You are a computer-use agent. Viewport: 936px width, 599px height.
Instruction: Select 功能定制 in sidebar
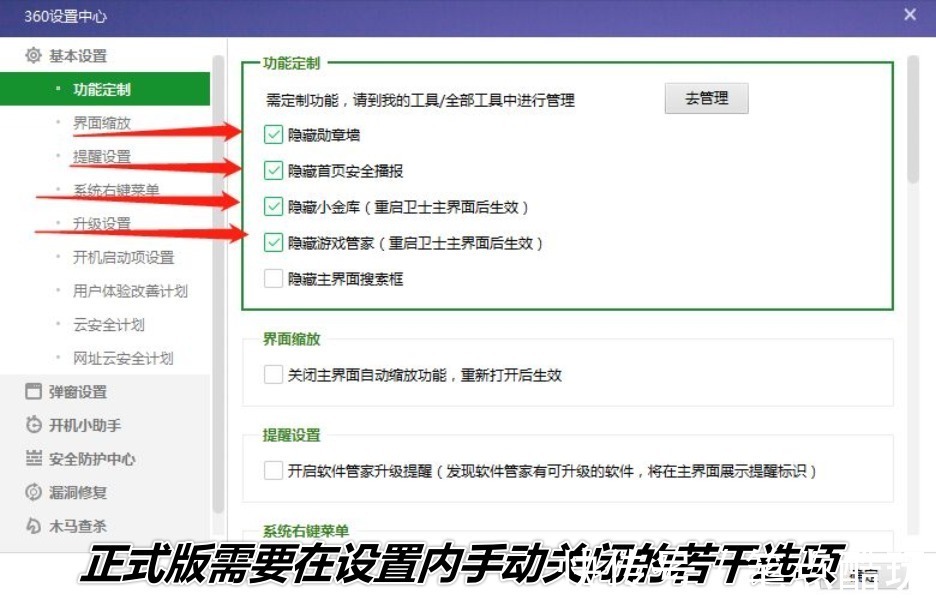[105, 89]
